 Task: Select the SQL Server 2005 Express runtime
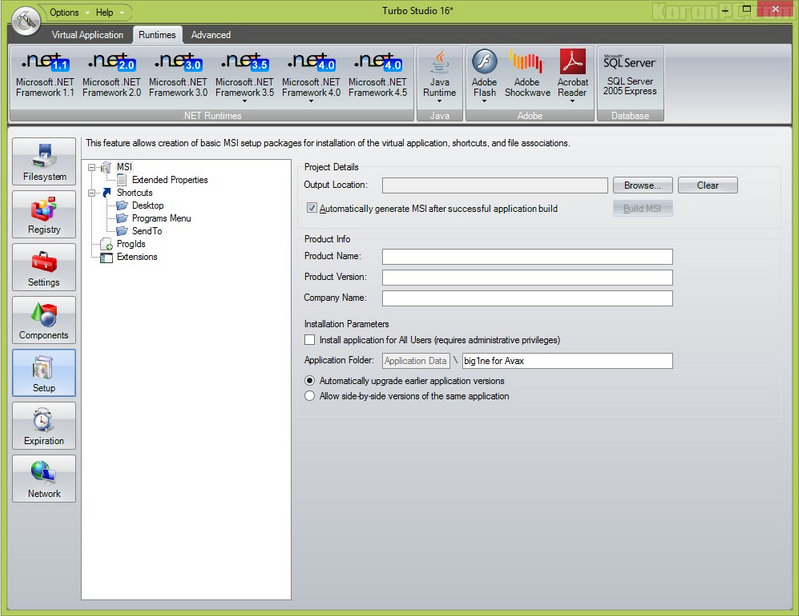629,75
